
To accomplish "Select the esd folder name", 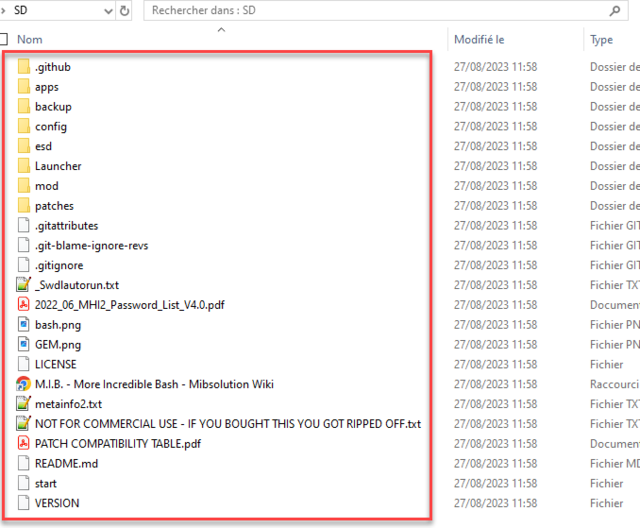I will (43, 146).
